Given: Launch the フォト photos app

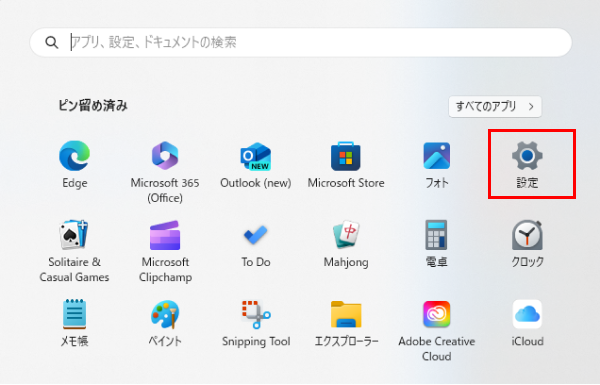Looking at the screenshot, I should point(437,165).
